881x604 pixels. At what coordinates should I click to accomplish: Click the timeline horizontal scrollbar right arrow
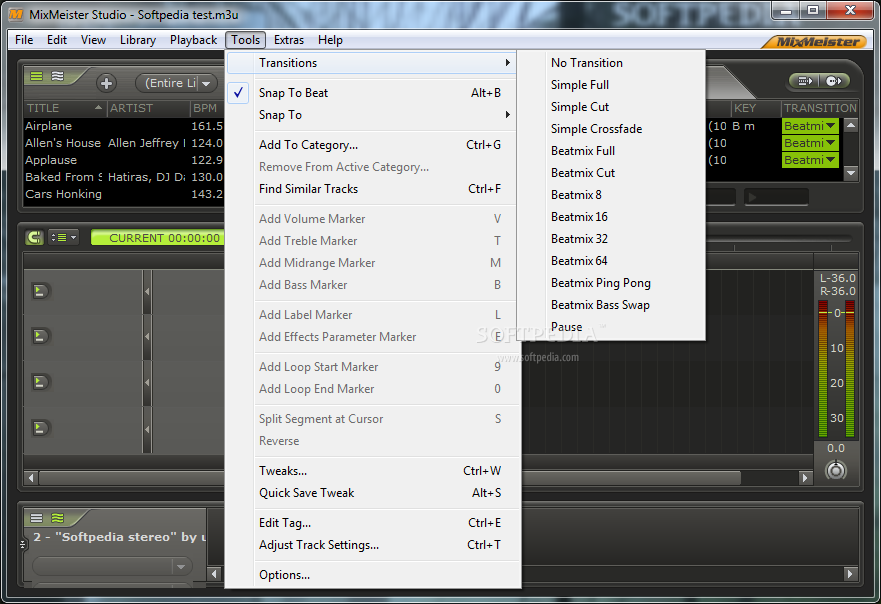click(805, 478)
